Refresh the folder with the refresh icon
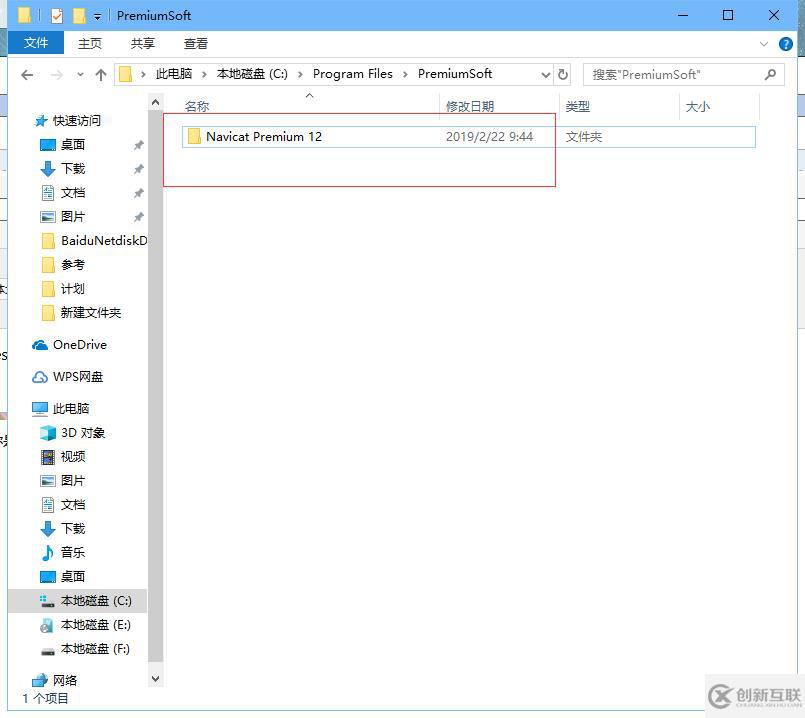Image resolution: width=805 pixels, height=718 pixels. 563,74
